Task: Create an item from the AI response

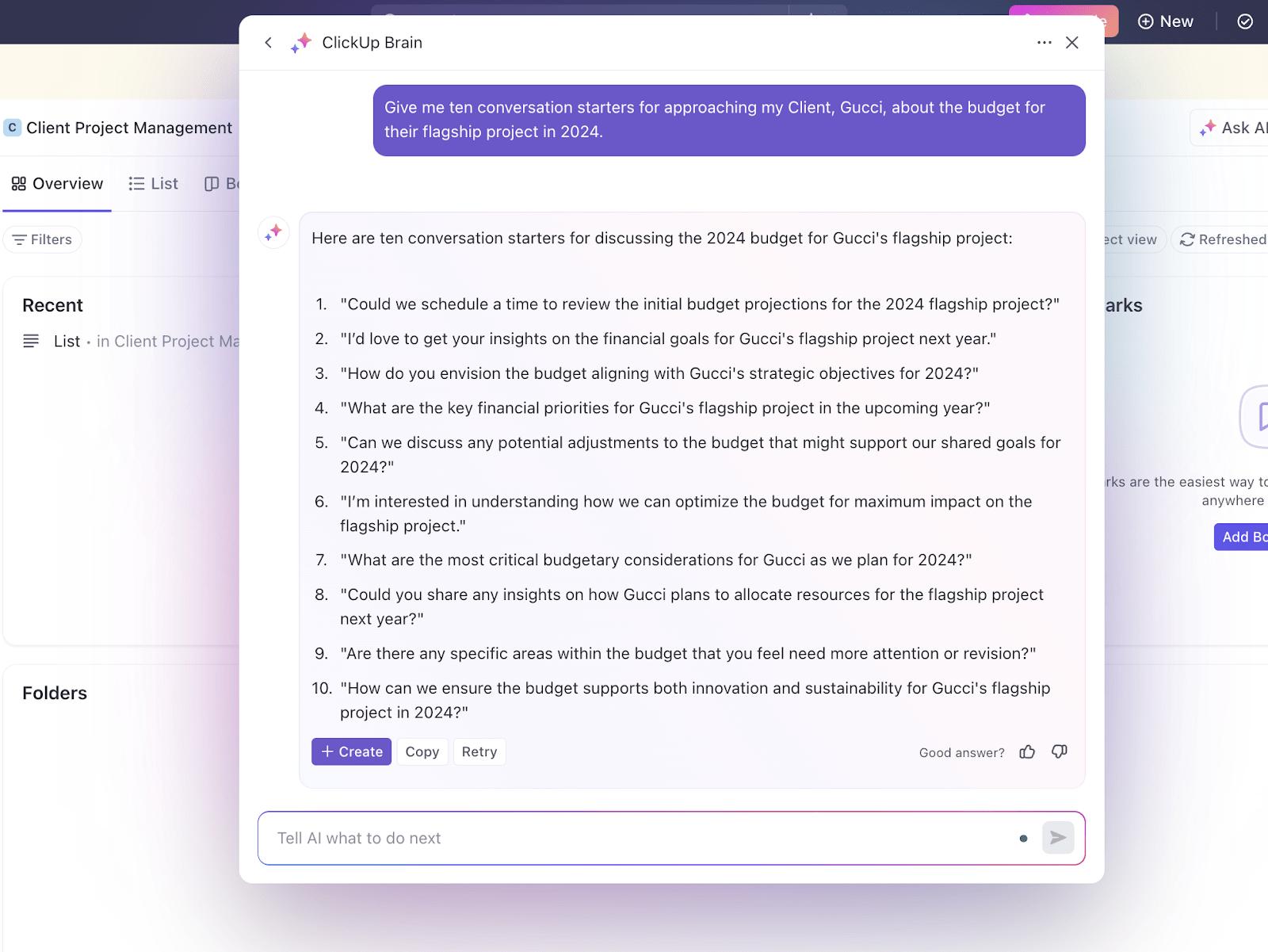Action: [352, 752]
